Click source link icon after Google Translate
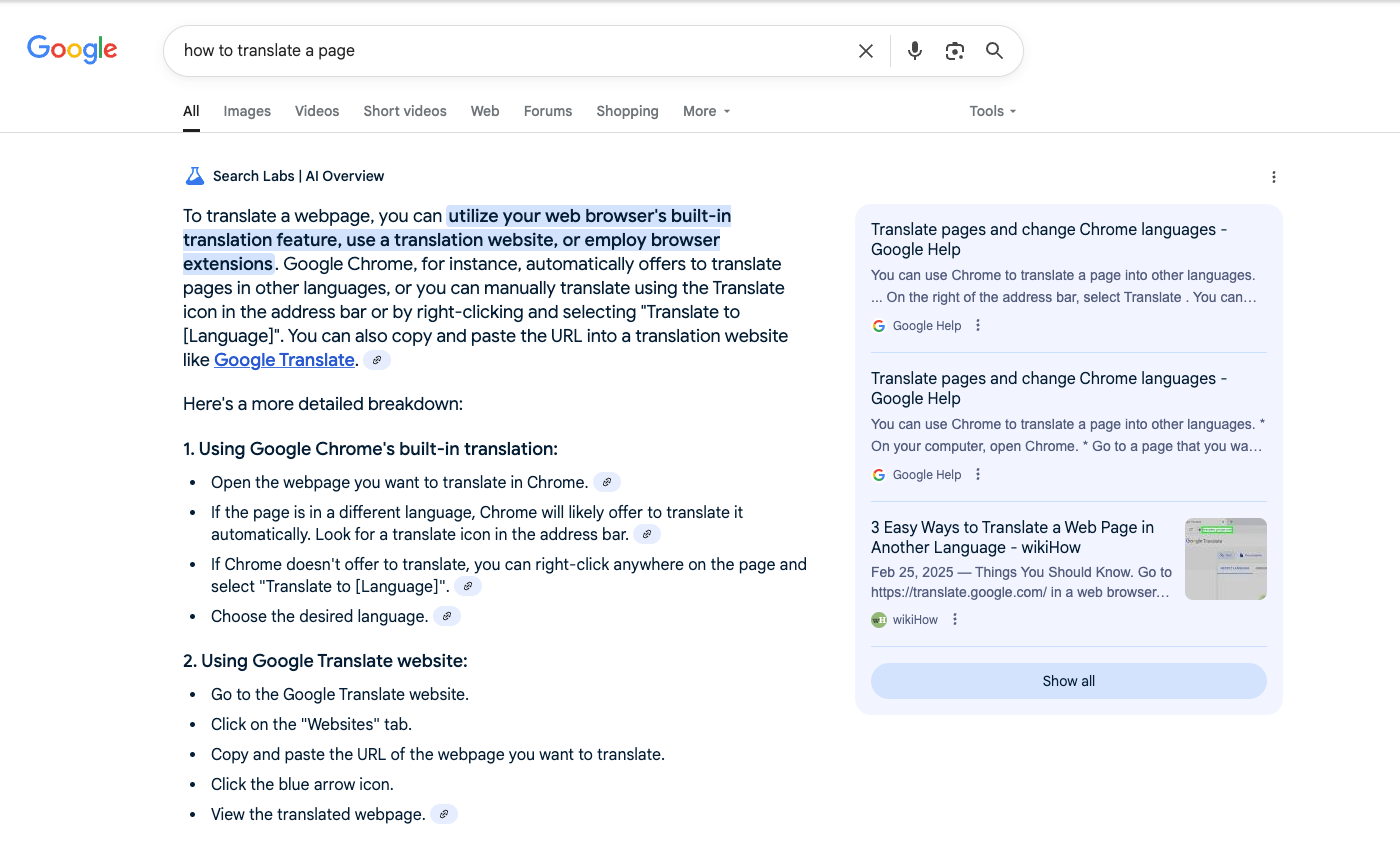 (377, 360)
